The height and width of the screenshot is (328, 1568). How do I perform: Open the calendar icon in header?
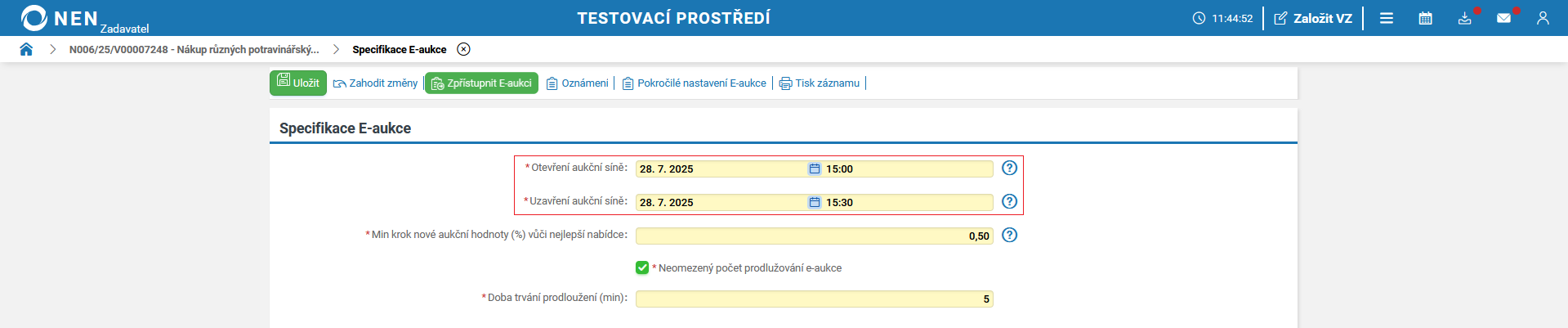(1425, 18)
